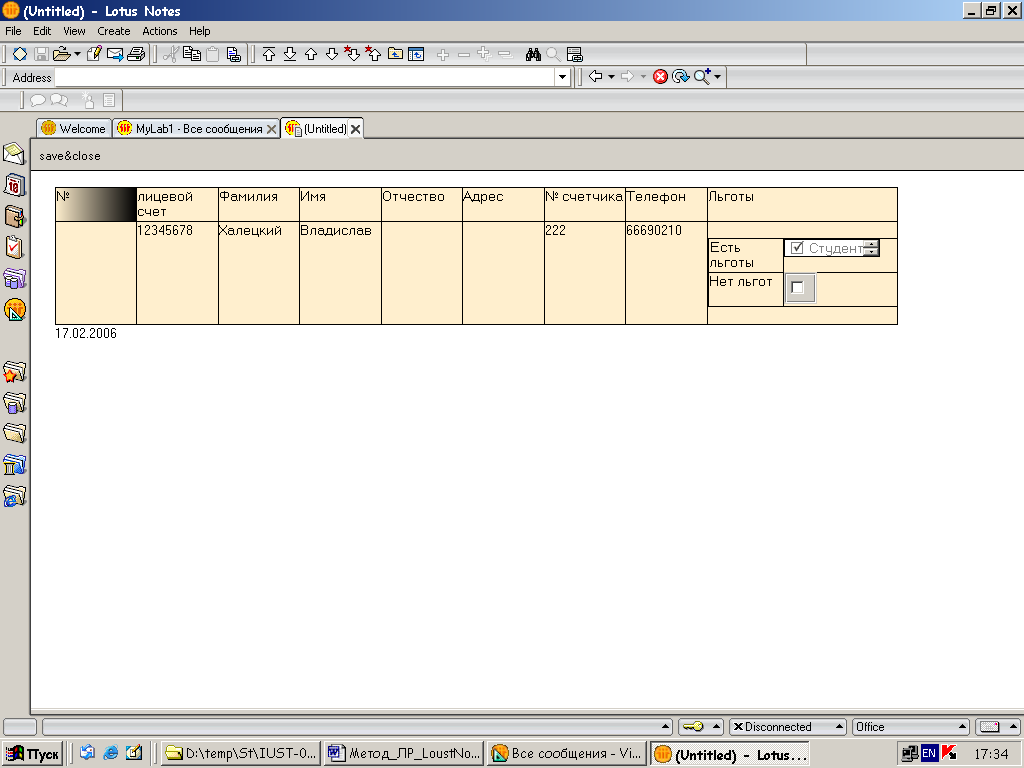Screen dimensions: 1024x768
Task: Open the Disconnected status dropdown
Action: [x=788, y=727]
